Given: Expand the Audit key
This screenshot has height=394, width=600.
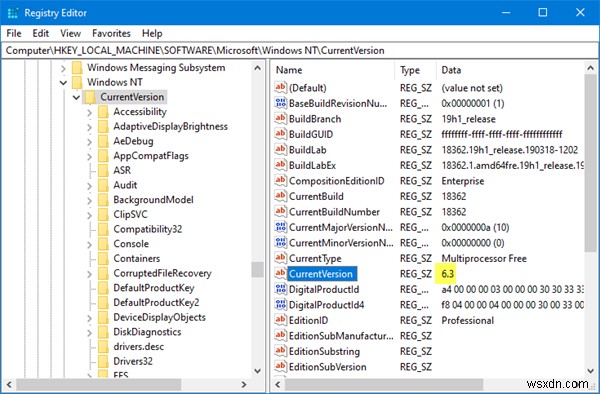Looking at the screenshot, I should click(x=90, y=186).
